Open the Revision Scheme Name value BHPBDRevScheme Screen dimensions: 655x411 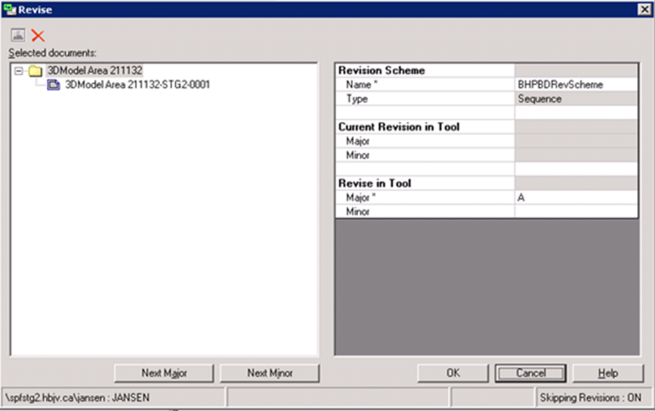tap(575, 85)
